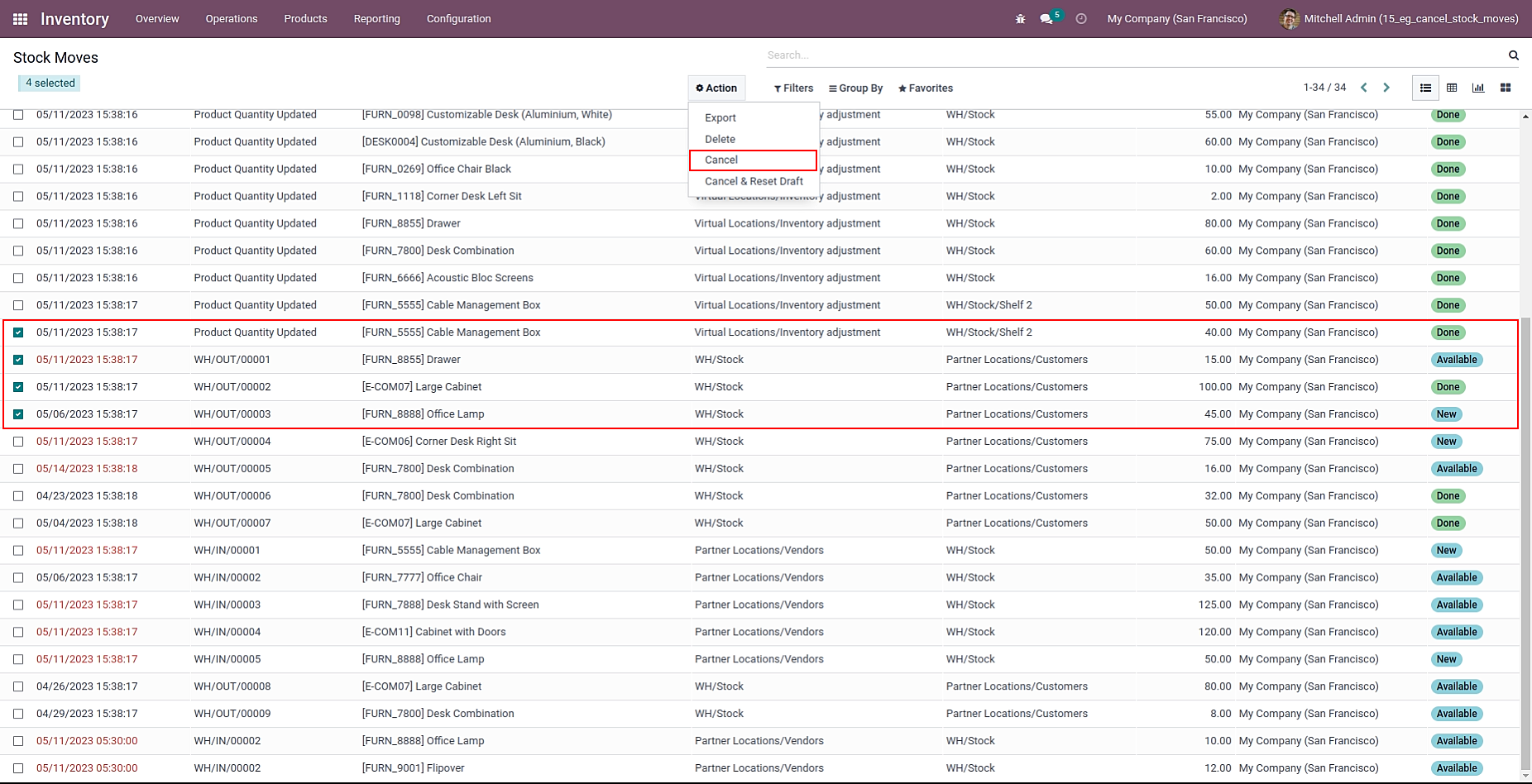
Task: Uncheck the WH/OUT/00001 Drawer row
Action: [18, 360]
